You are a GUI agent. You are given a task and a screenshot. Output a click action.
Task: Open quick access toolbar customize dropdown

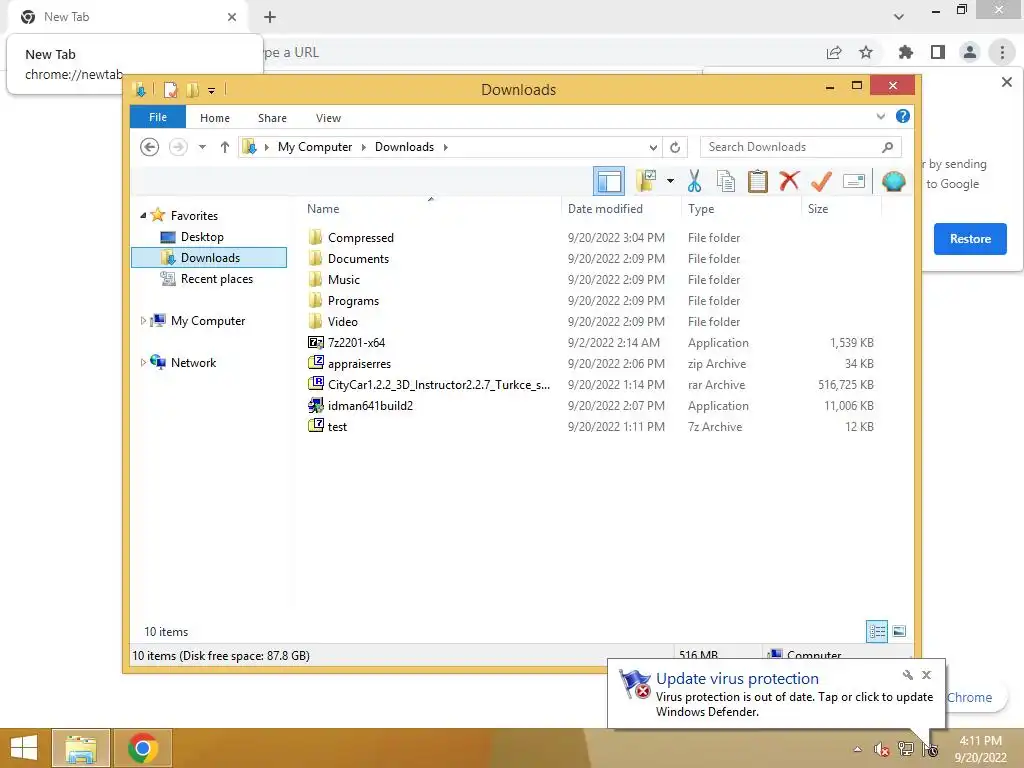click(212, 90)
